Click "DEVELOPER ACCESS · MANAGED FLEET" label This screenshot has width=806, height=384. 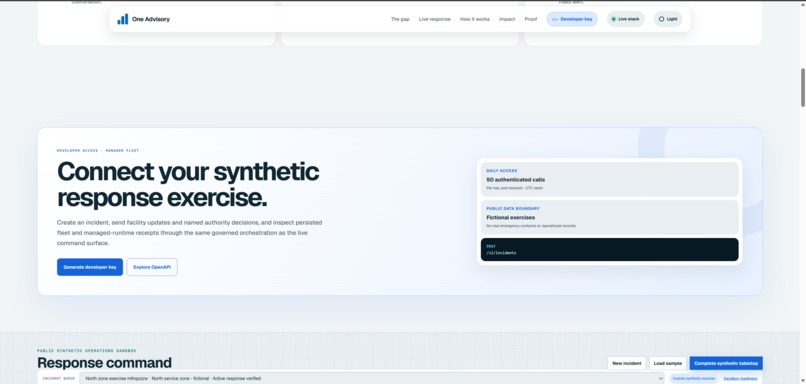[98, 151]
